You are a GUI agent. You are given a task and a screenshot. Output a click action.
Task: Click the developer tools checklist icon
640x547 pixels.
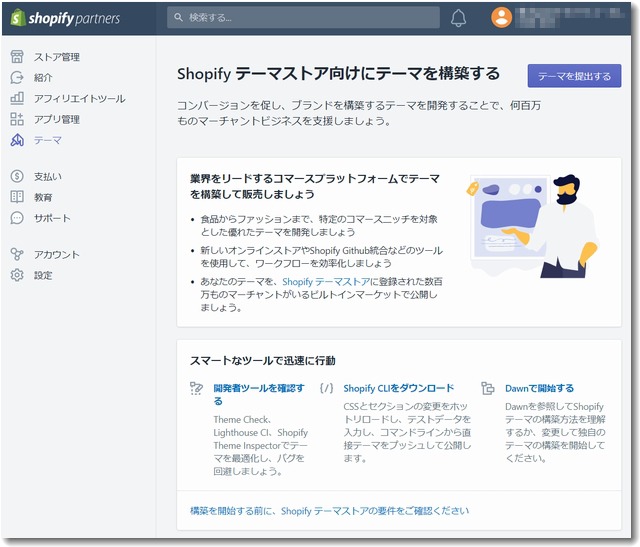[196, 388]
